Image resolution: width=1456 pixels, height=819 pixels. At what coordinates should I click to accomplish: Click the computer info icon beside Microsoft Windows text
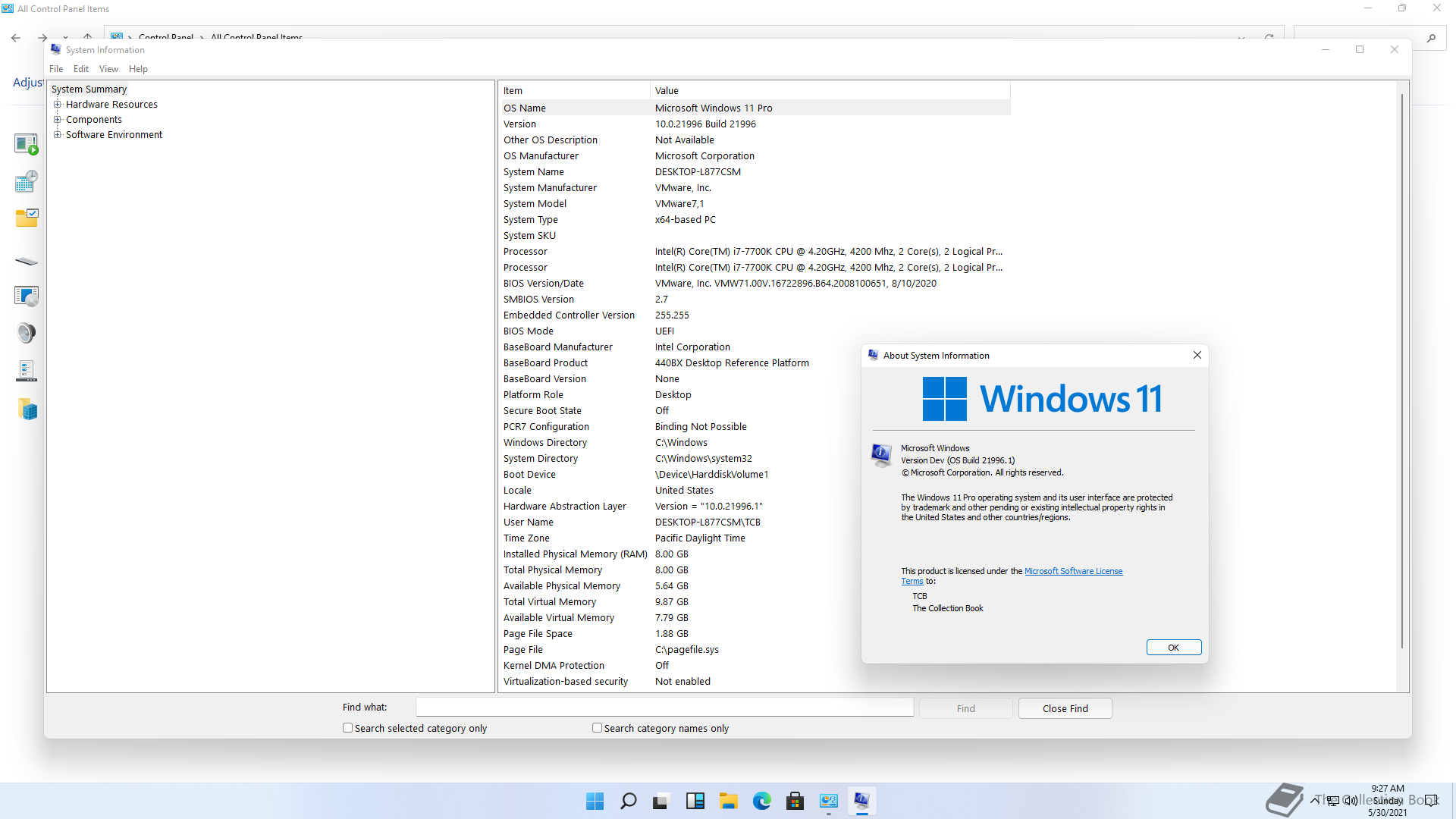pos(881,456)
